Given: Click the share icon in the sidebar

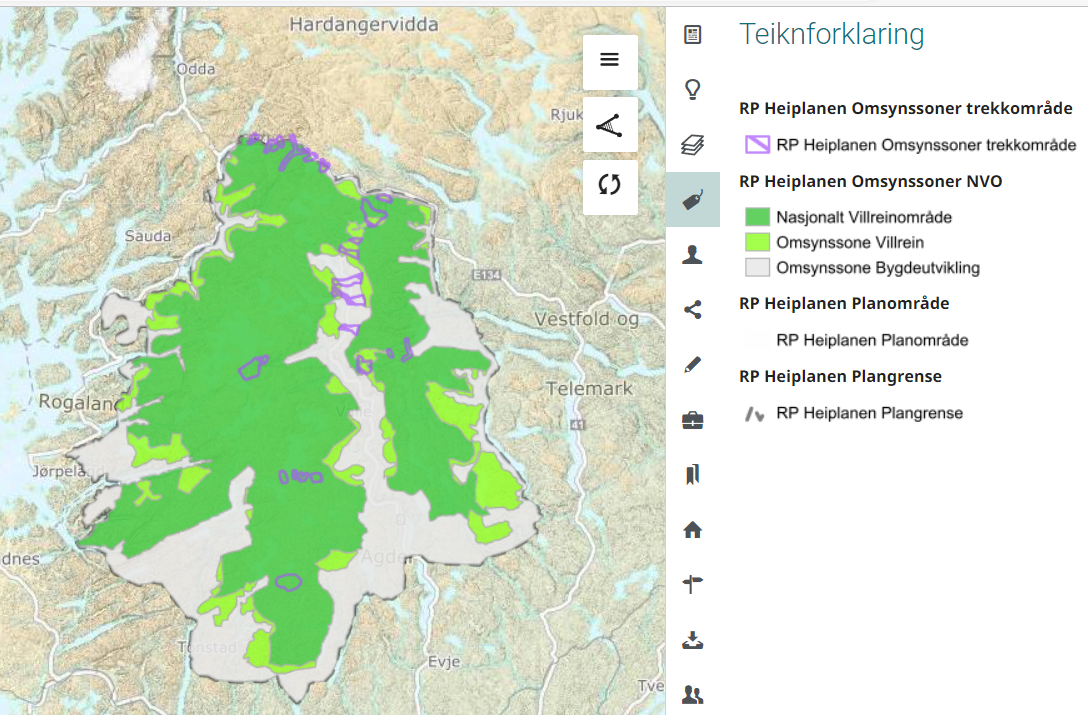Looking at the screenshot, I should 693,309.
